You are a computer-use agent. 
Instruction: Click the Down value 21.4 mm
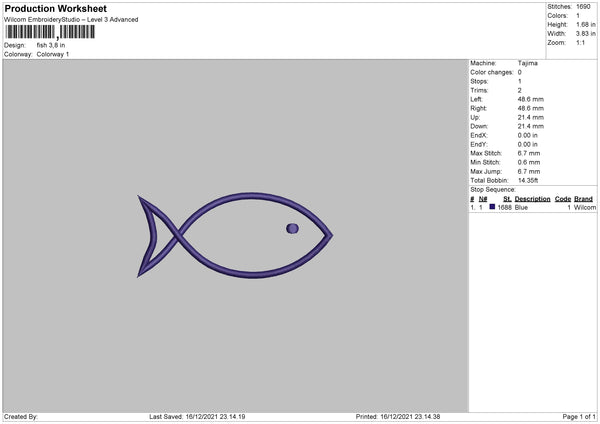531,126
